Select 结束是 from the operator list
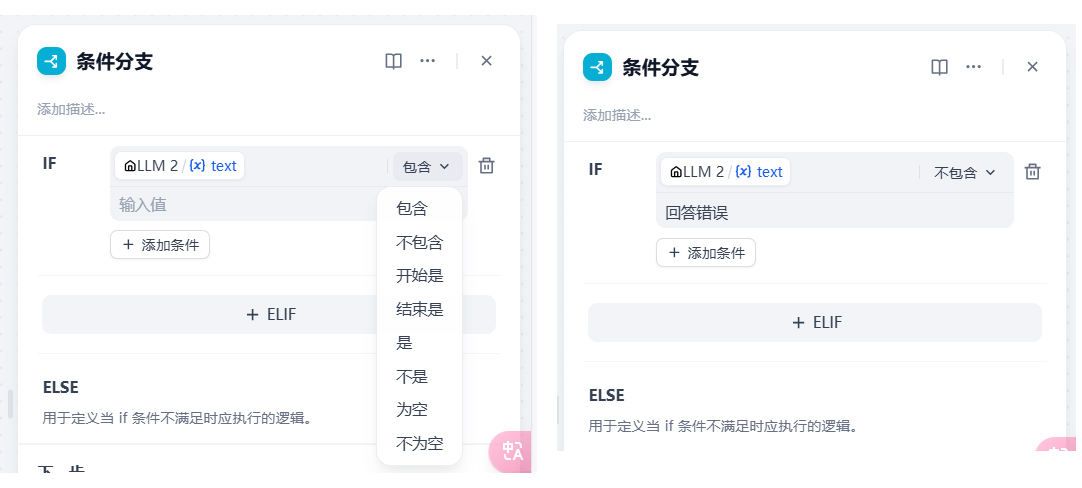 tap(419, 309)
